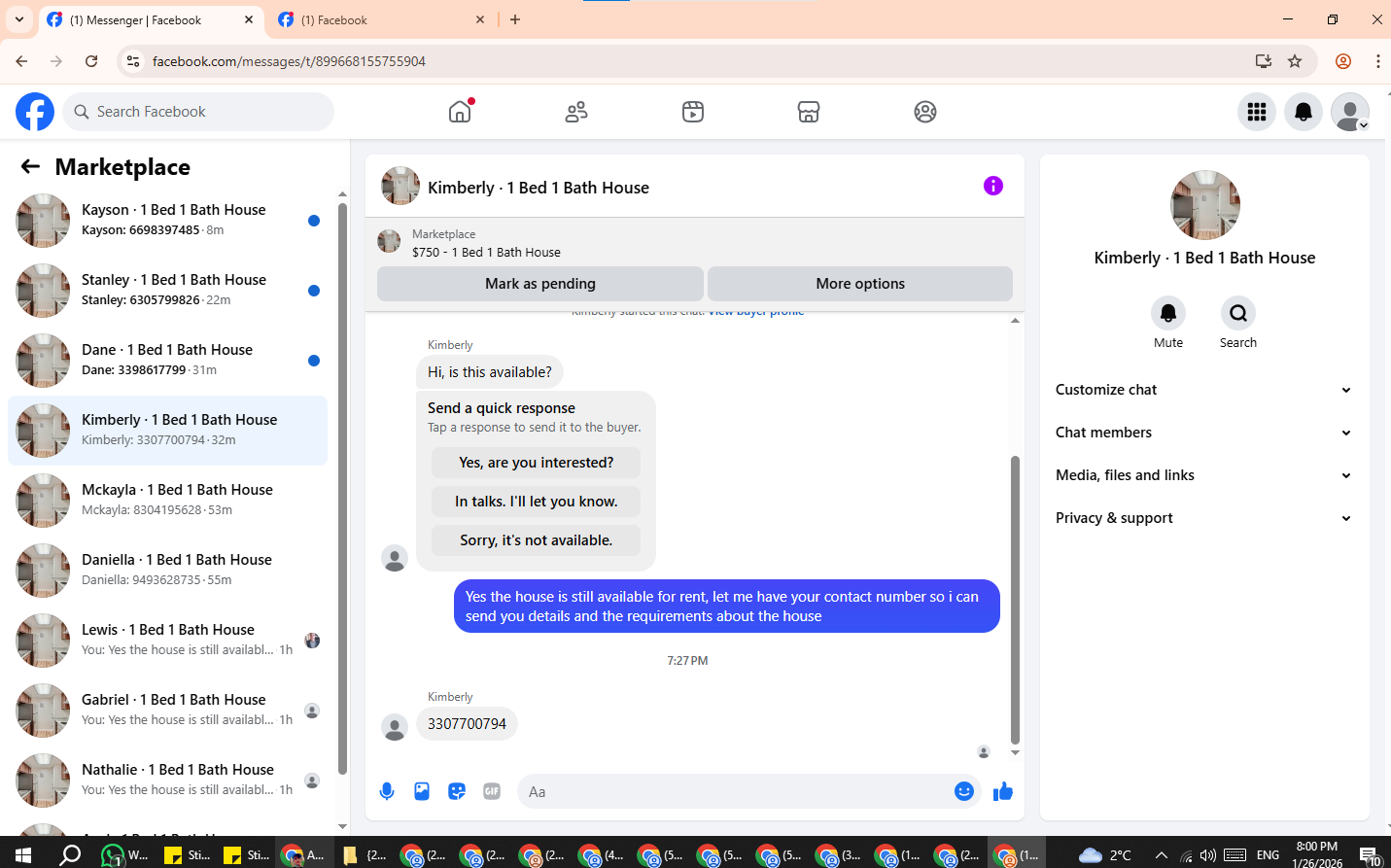Open Daniella 1 Bed 1 Bath House chat
The width and height of the screenshot is (1391, 868).
pyautogui.click(x=167, y=571)
